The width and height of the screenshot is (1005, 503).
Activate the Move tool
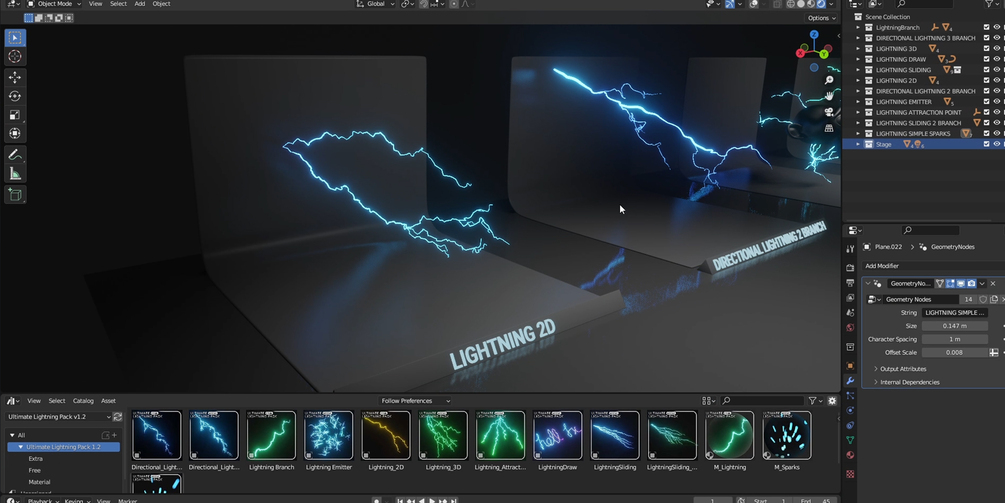pos(15,78)
